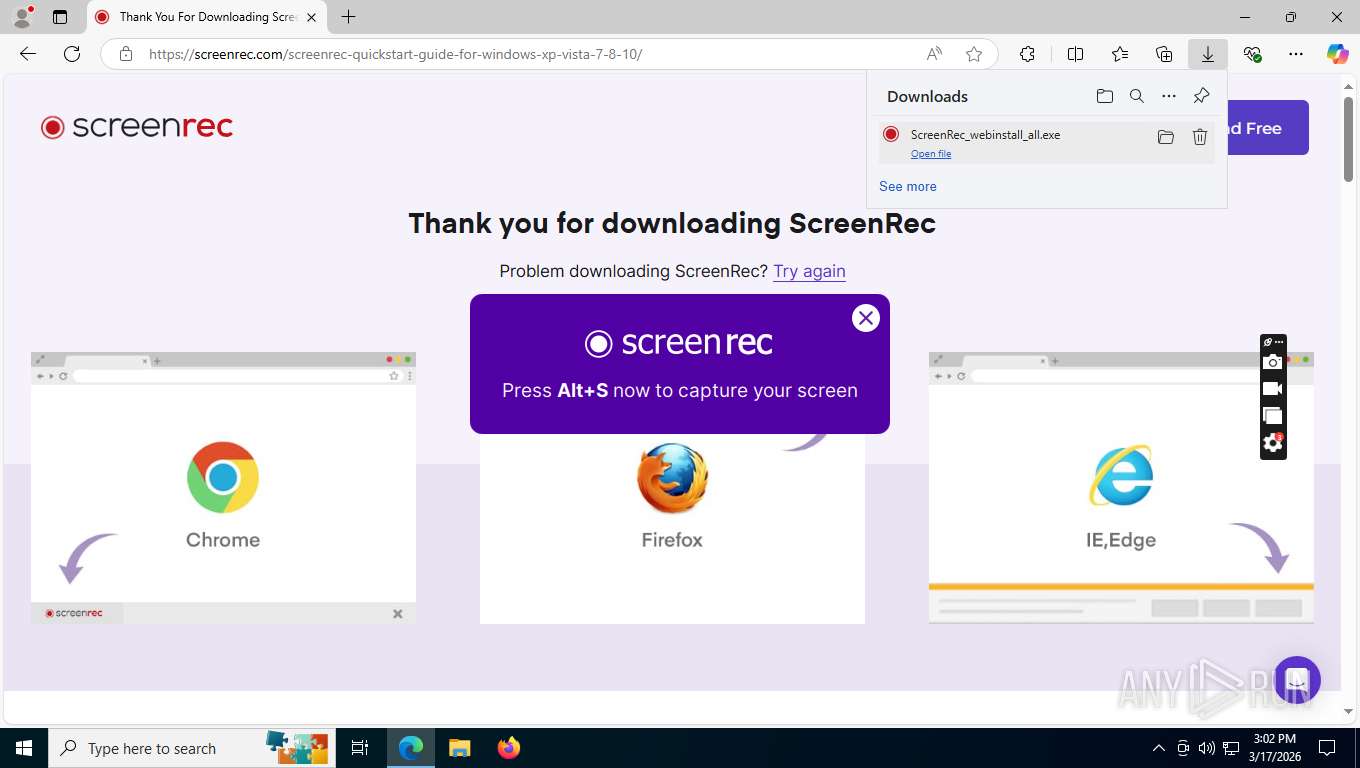Viewport: 1360px width, 768px height.
Task: Click the Chrome instructions thumbnail
Action: point(223,488)
